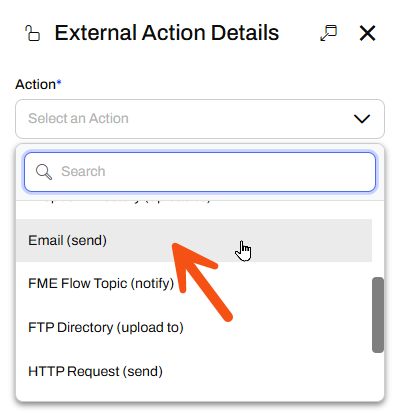
Task: Click the Search placeholder text
Action: coord(83,172)
